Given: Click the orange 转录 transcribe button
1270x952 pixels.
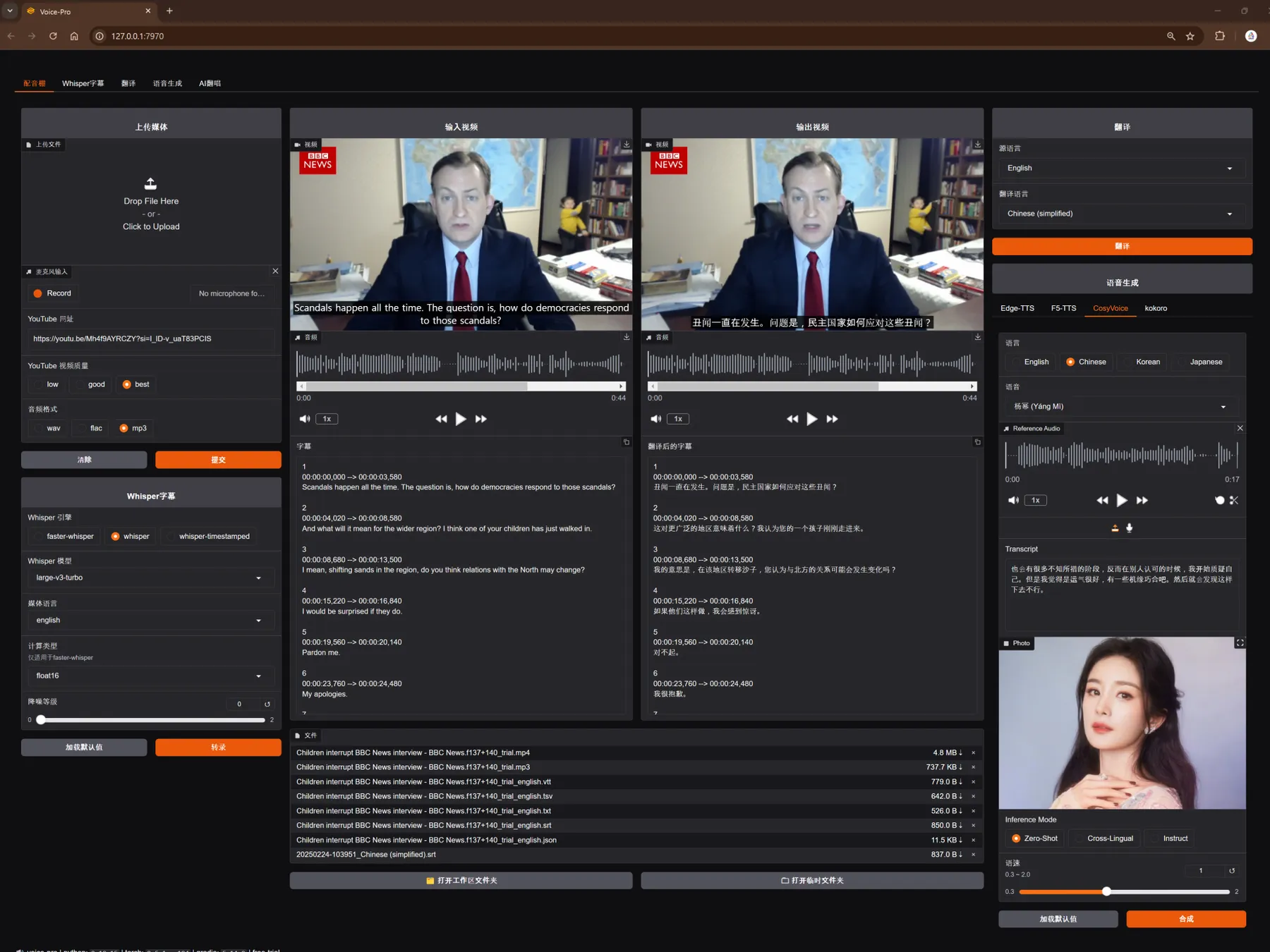Looking at the screenshot, I should [218, 747].
